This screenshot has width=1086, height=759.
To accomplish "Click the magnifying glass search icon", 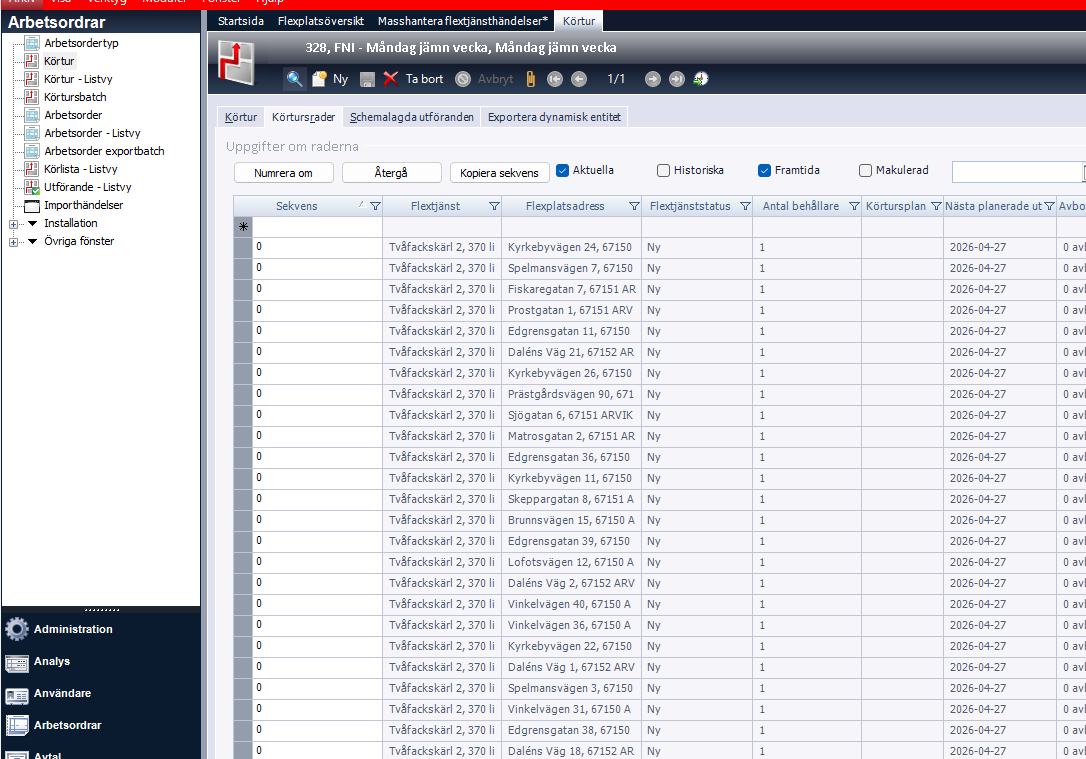I will [x=294, y=79].
